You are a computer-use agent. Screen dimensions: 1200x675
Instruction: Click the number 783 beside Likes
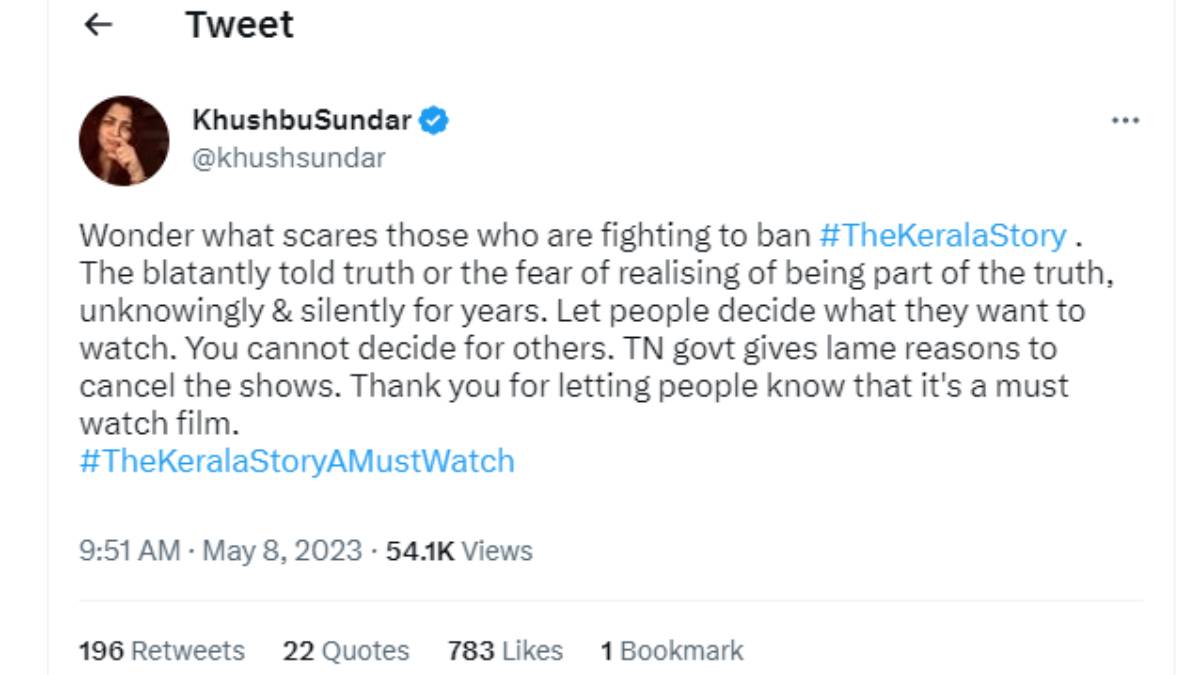click(x=471, y=651)
